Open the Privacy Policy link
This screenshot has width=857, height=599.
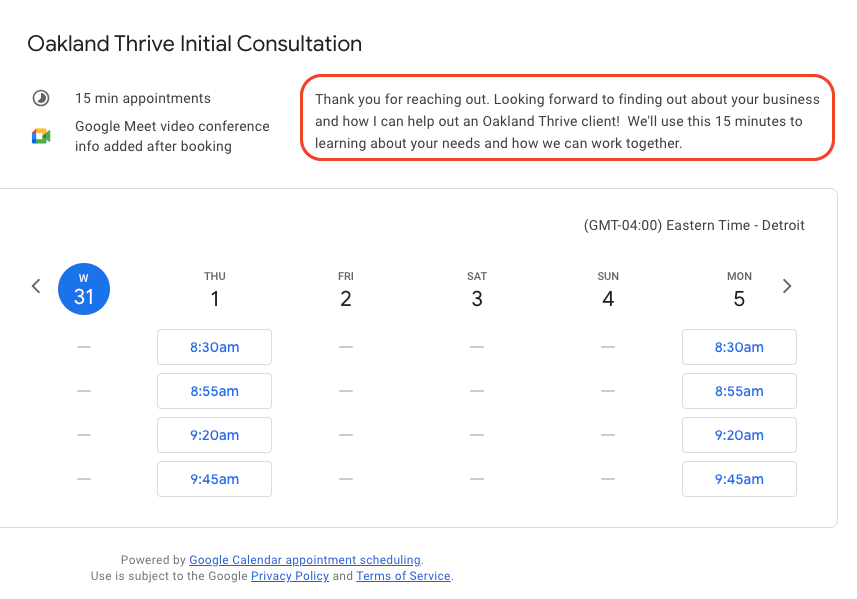coord(289,576)
